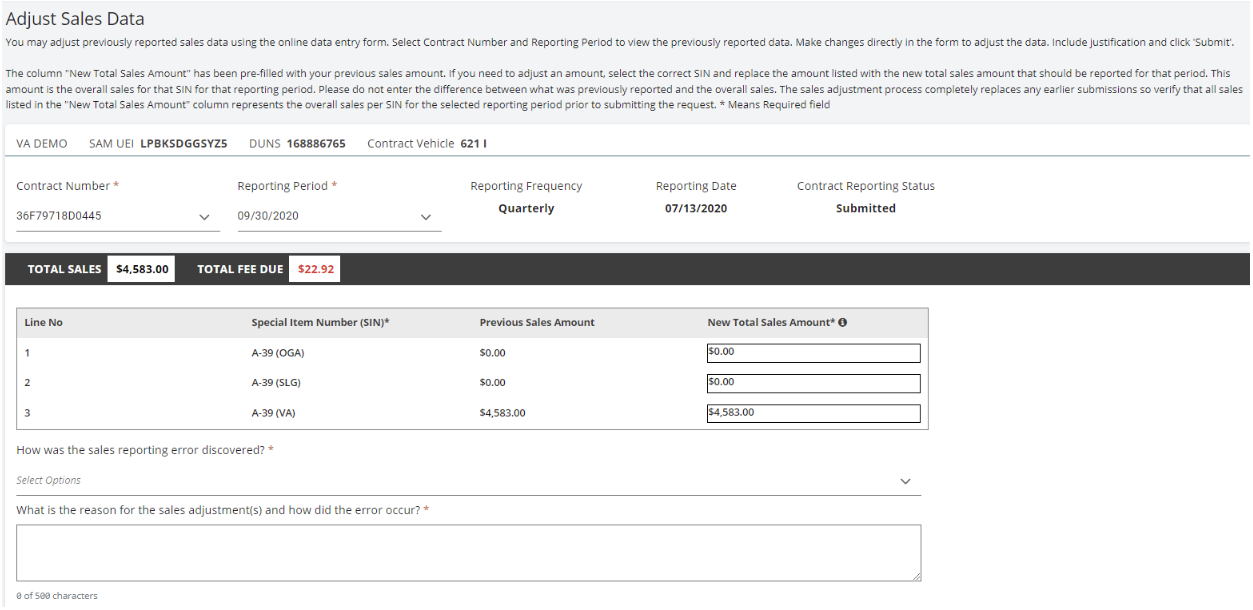Click the TOTAL FEE DUE value $22.92
1253x610 pixels.
[x=316, y=269]
